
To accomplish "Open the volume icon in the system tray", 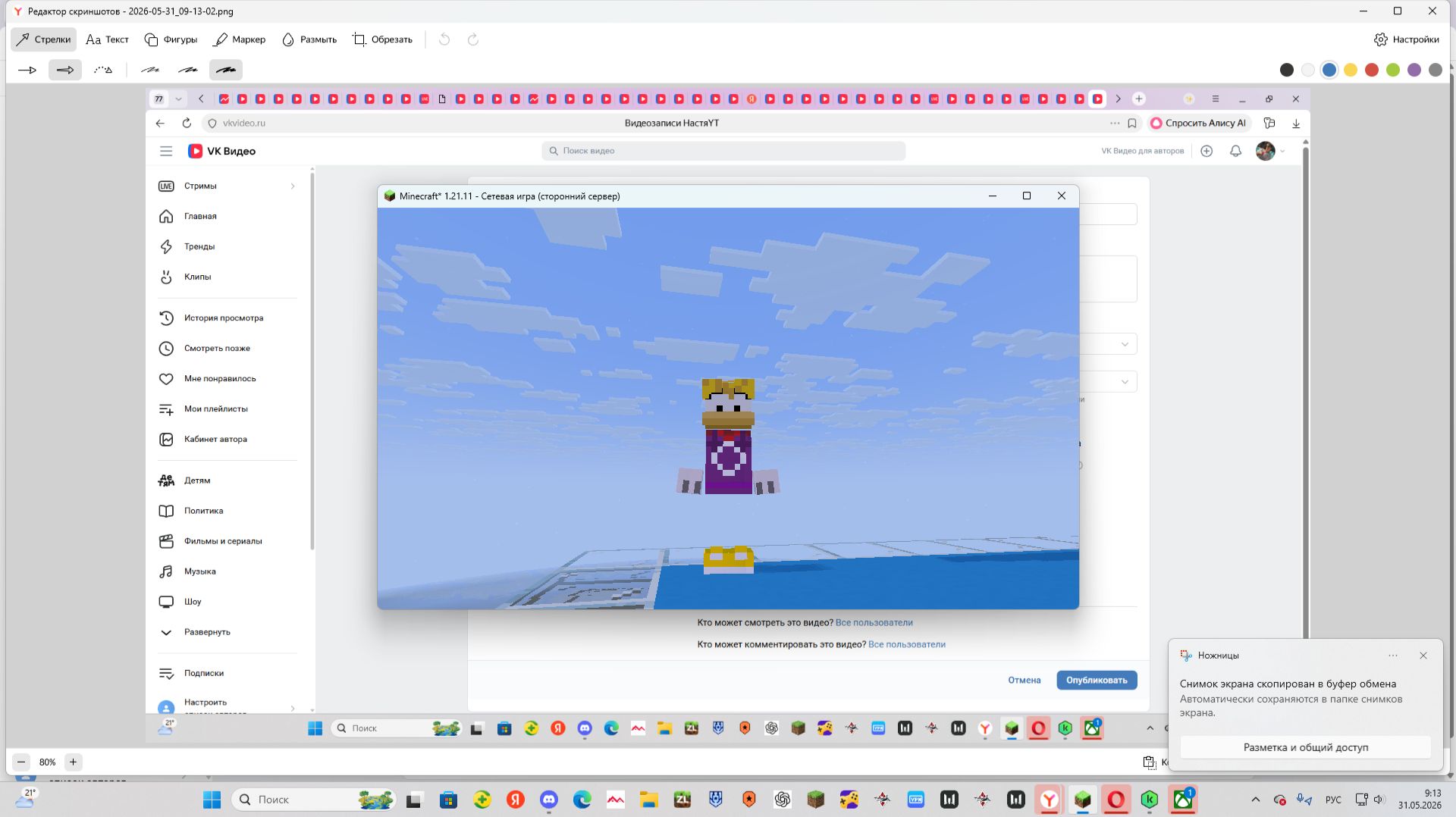I will point(1379,800).
